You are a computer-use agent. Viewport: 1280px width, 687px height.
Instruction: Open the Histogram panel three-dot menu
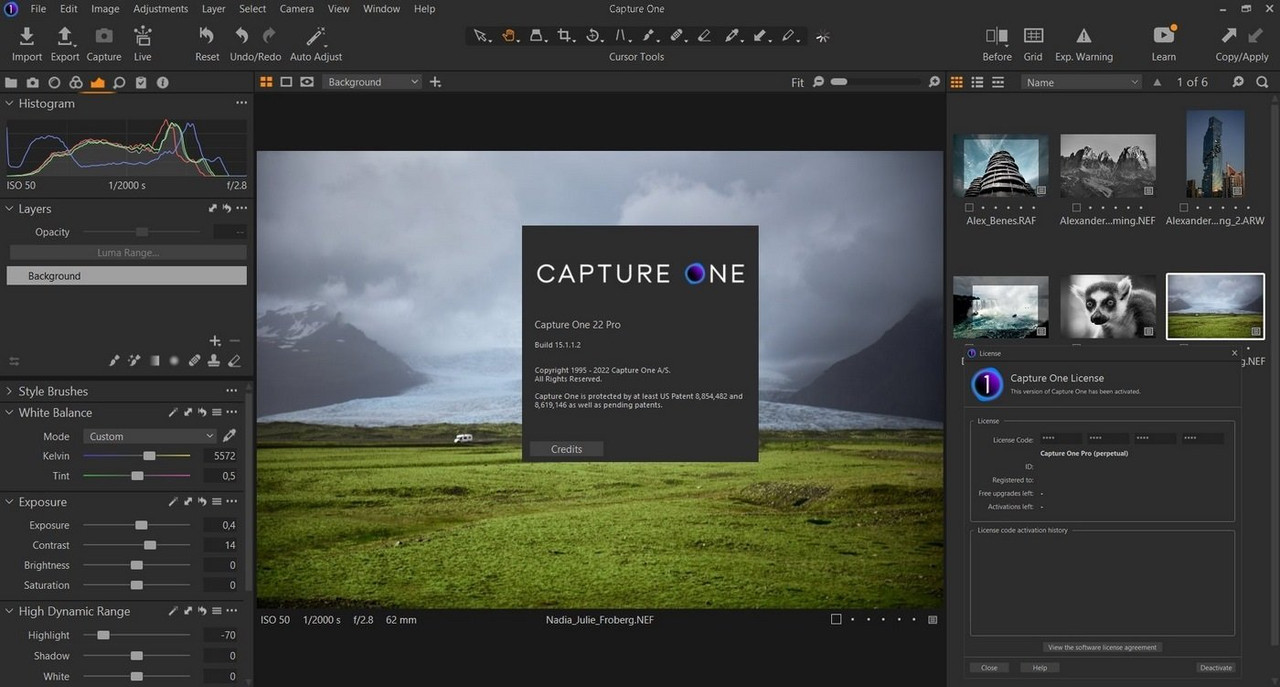click(241, 103)
